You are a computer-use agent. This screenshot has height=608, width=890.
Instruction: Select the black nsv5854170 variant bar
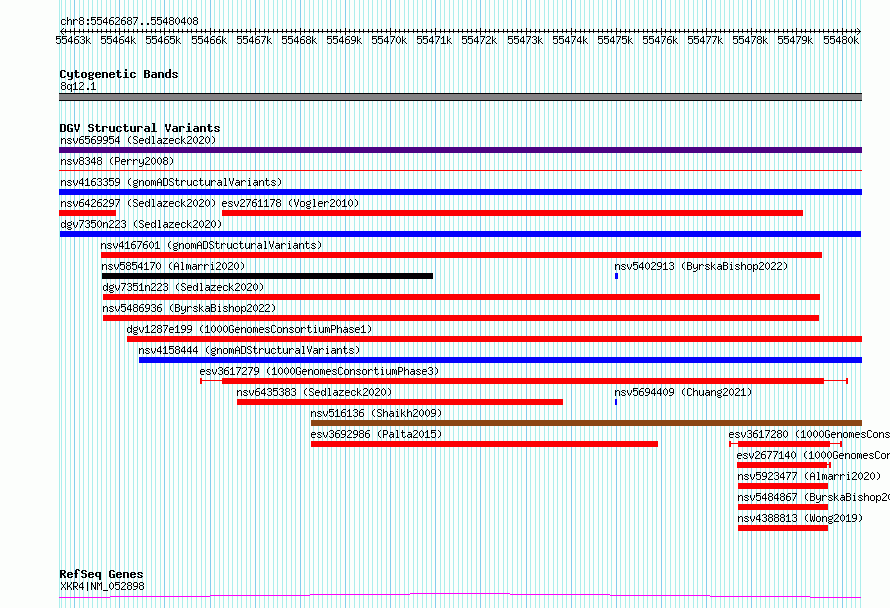tap(267, 276)
